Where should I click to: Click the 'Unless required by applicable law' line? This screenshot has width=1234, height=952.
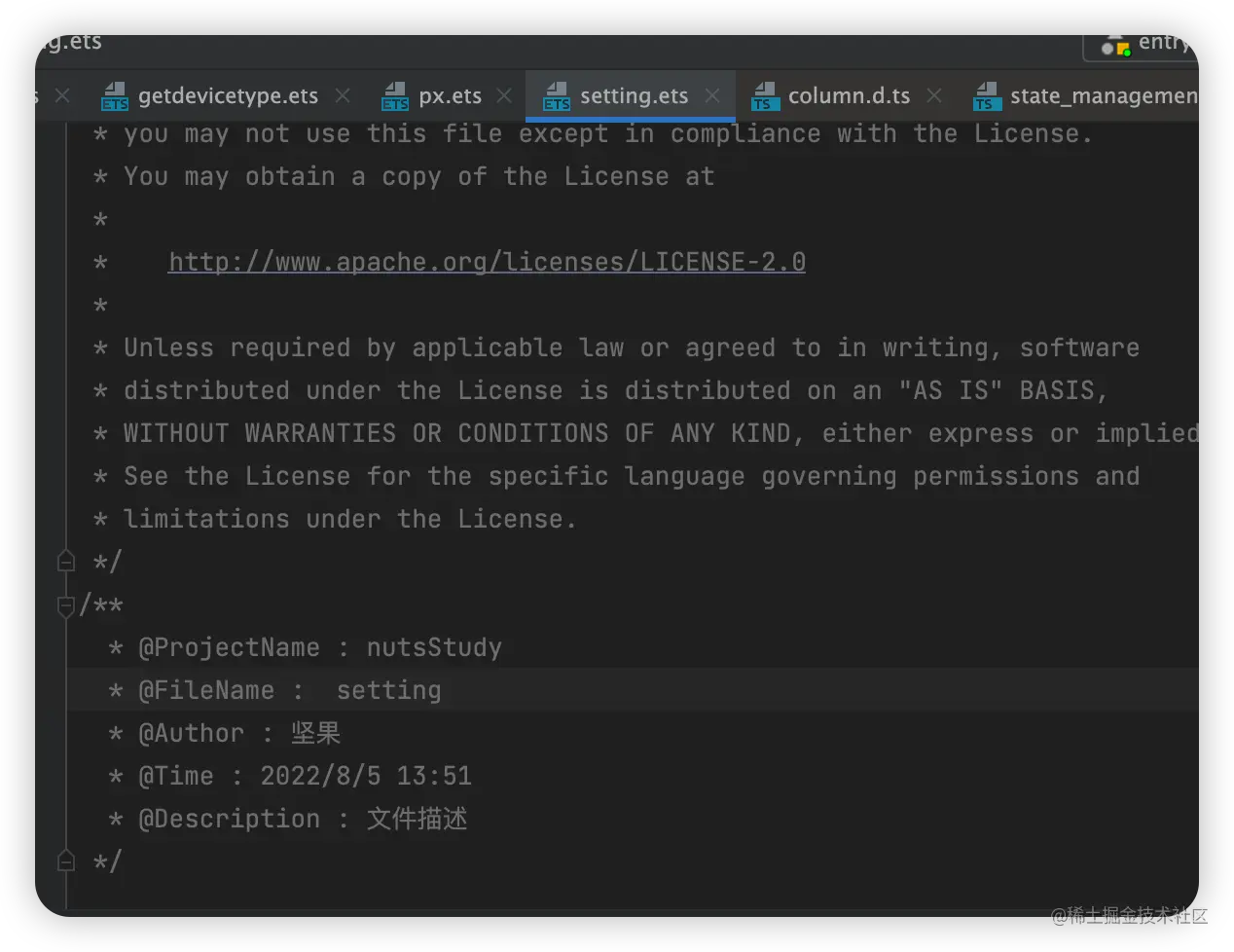click(x=616, y=348)
